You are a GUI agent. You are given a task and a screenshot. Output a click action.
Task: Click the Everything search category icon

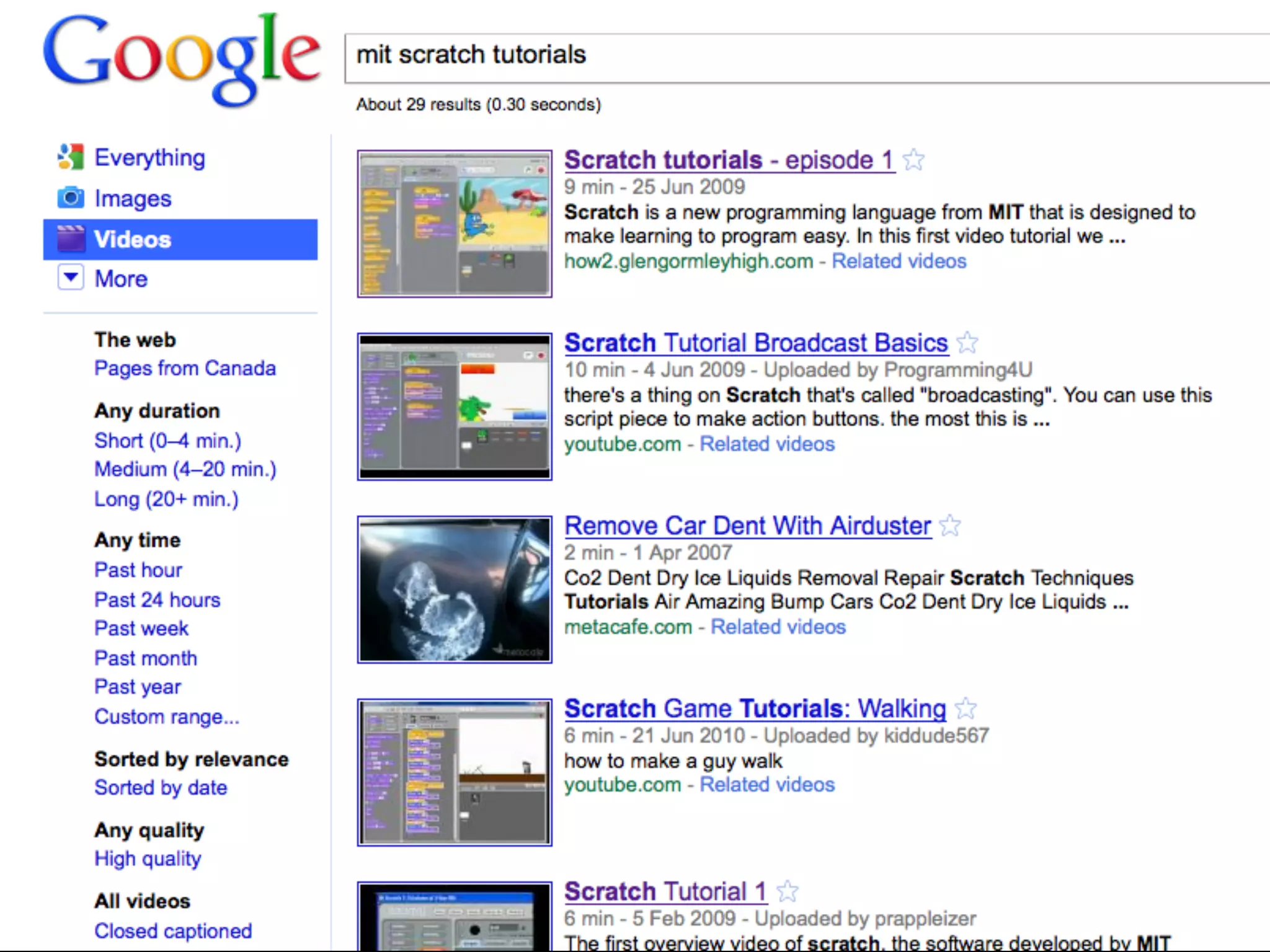70,157
